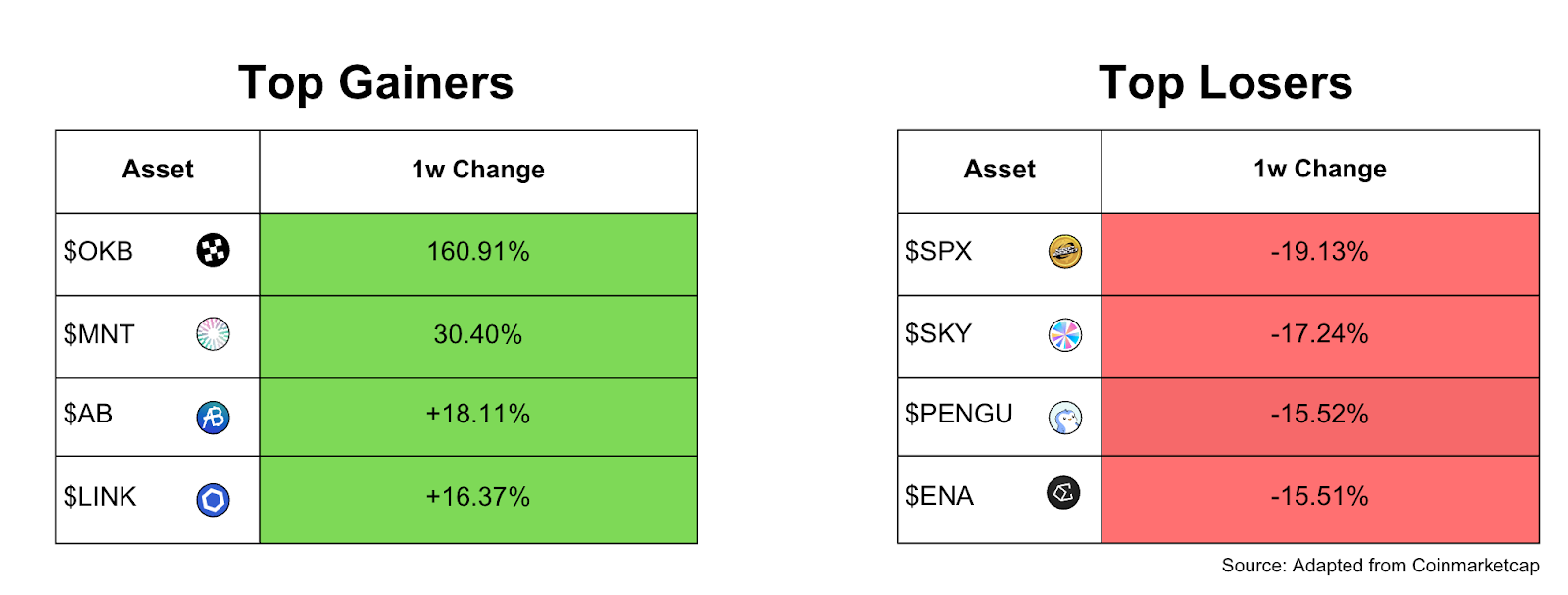
Task: Click the $PENGU asset label
Action: 958,414
